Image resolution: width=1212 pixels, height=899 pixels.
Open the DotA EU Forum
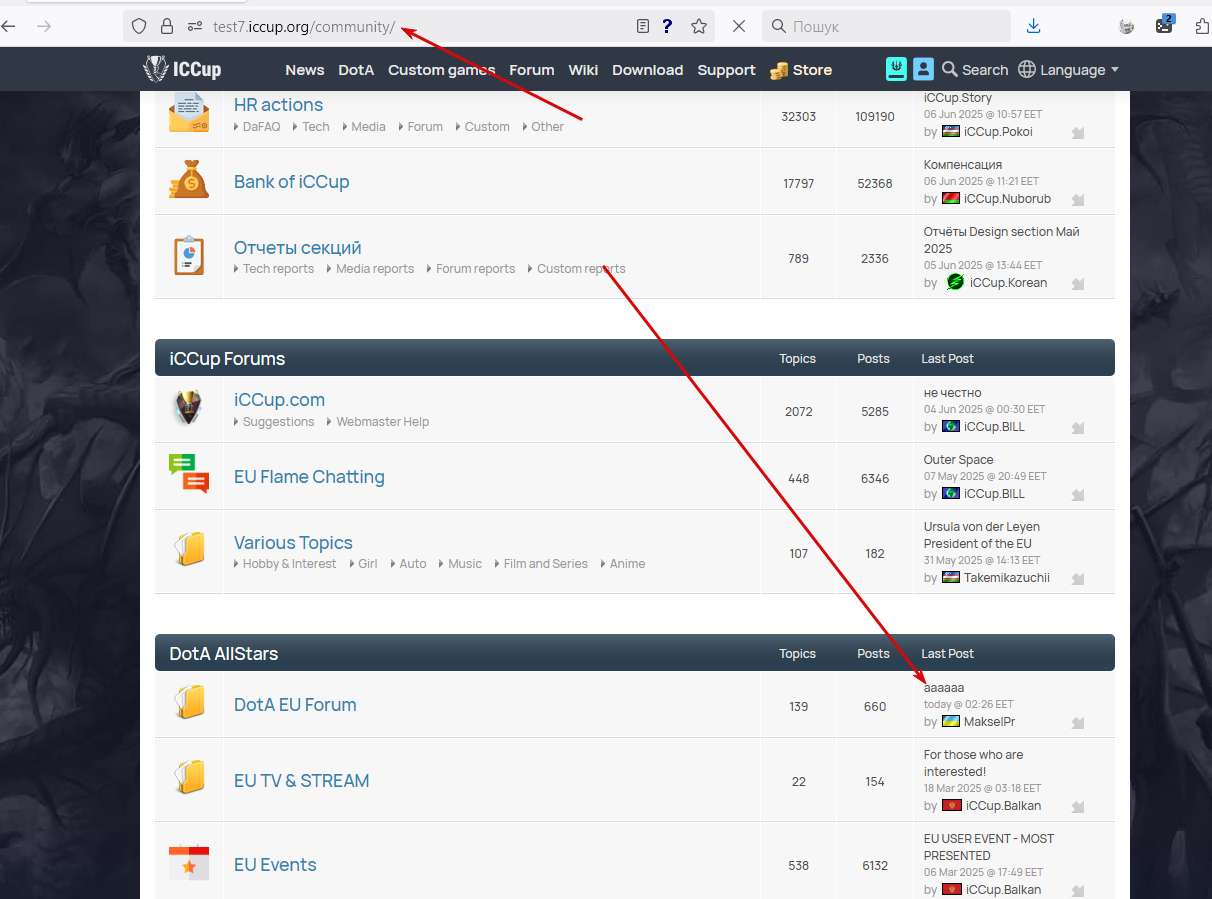pyautogui.click(x=295, y=705)
